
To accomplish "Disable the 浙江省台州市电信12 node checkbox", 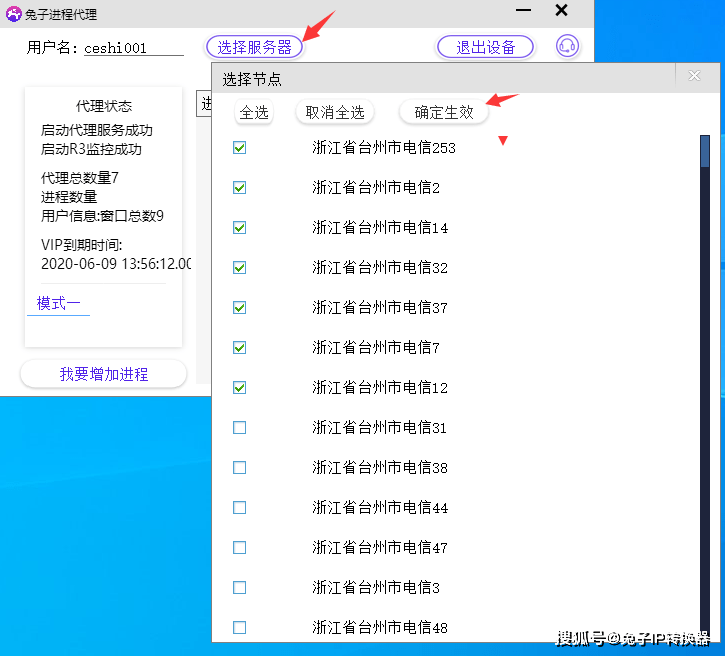I will point(239,388).
